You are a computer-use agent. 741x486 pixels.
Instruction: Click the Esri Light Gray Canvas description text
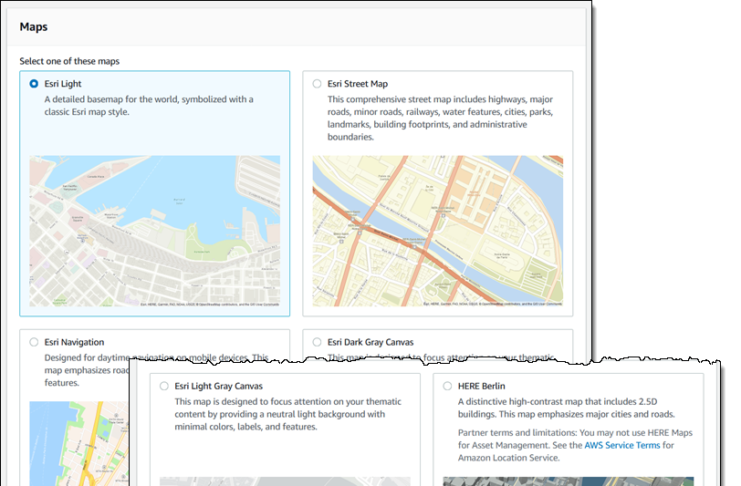click(x=288, y=414)
